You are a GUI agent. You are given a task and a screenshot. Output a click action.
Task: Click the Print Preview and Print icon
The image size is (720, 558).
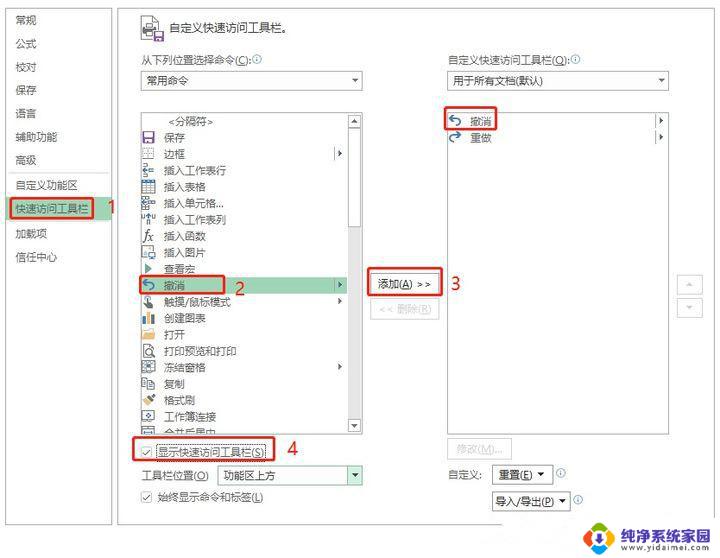click(148, 351)
